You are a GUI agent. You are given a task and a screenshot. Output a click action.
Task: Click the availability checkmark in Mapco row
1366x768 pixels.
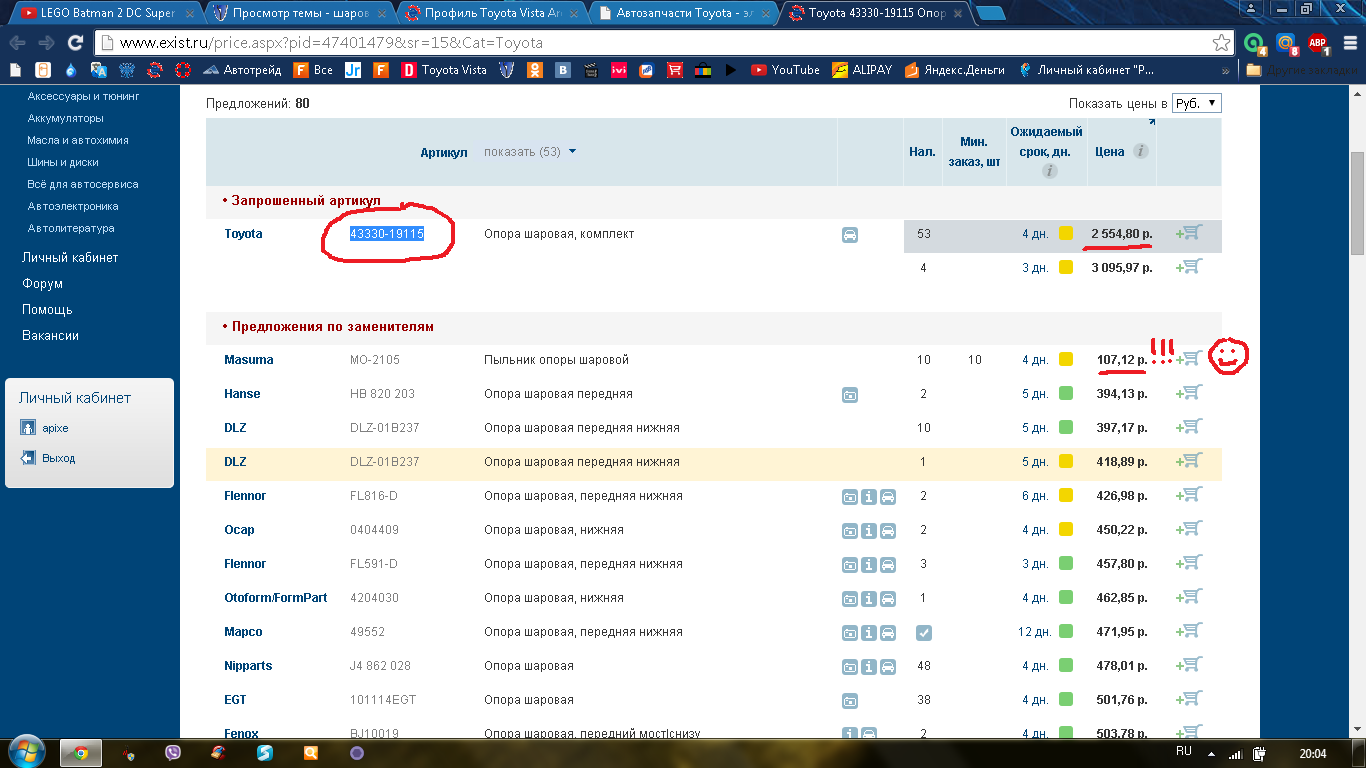tap(923, 632)
